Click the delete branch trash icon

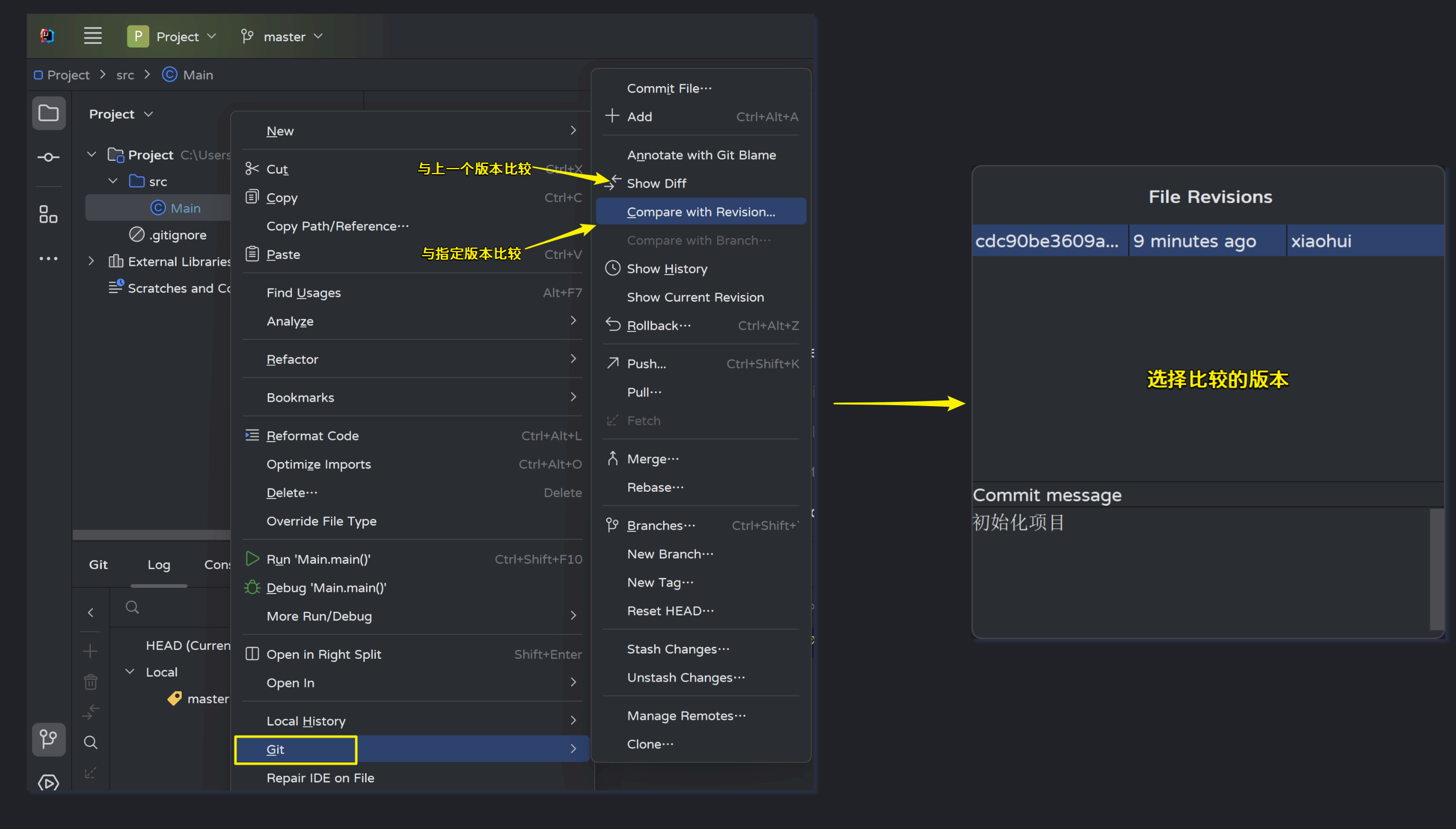click(x=90, y=682)
